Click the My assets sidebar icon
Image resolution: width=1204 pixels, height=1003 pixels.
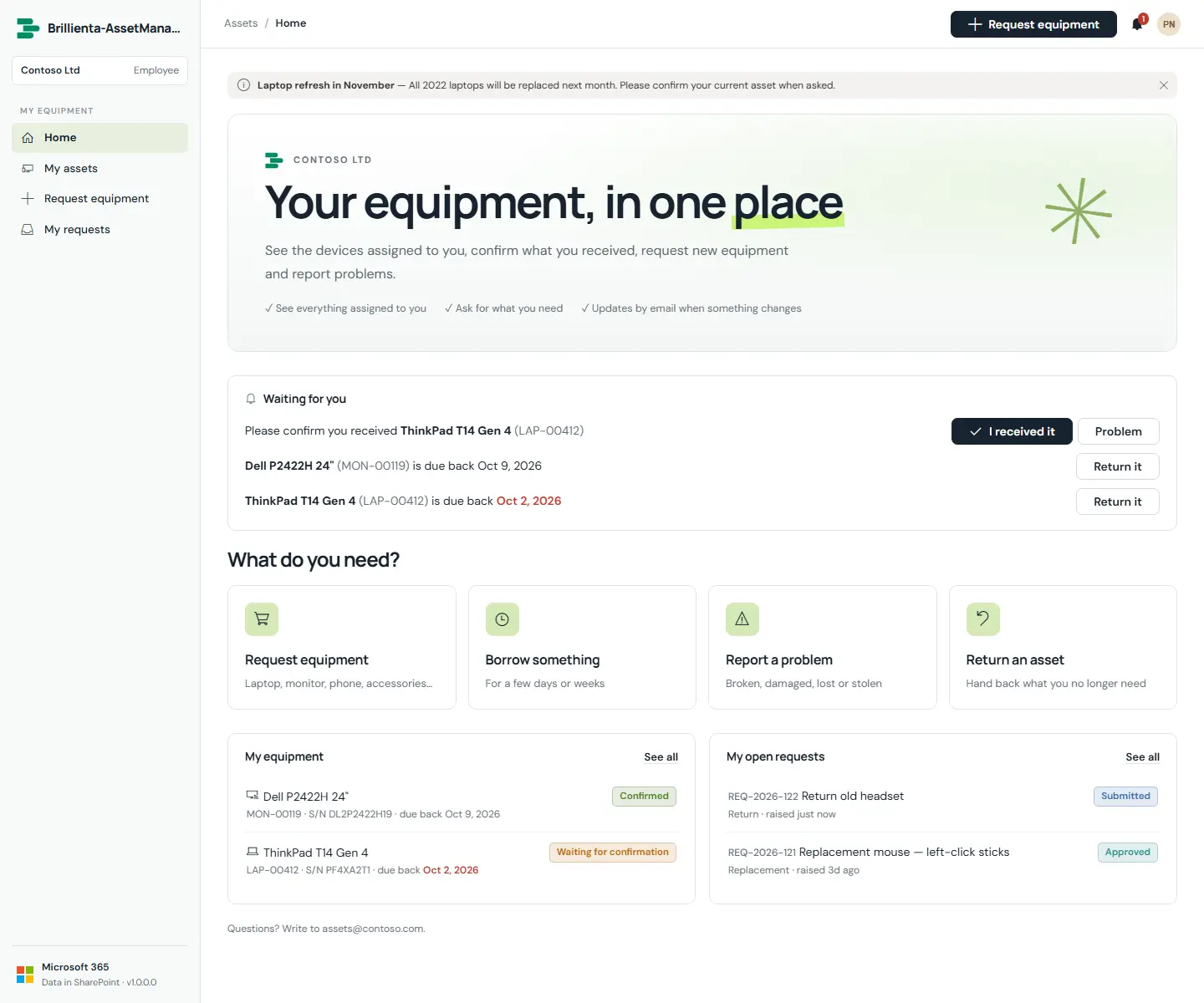coord(28,169)
